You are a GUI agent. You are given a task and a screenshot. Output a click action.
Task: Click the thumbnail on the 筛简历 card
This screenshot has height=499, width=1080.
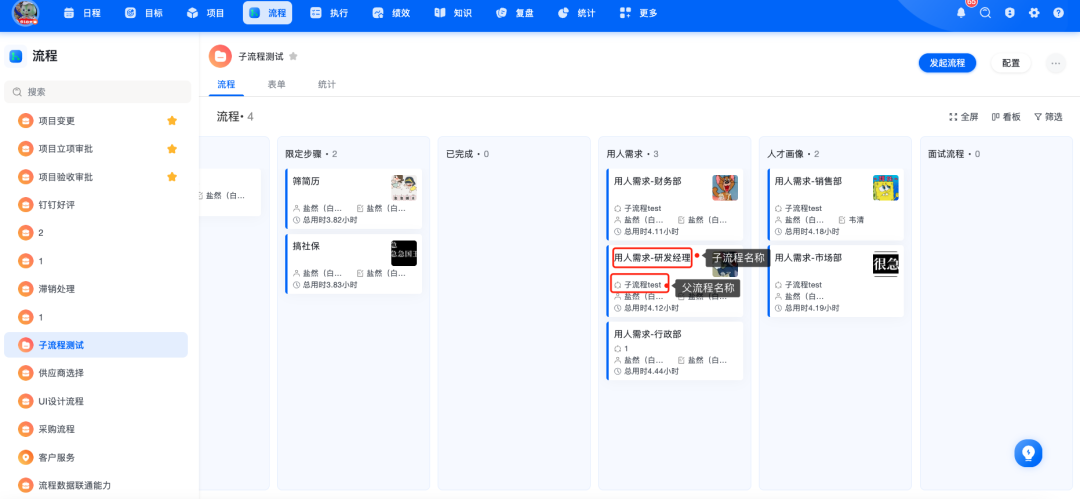(404, 187)
